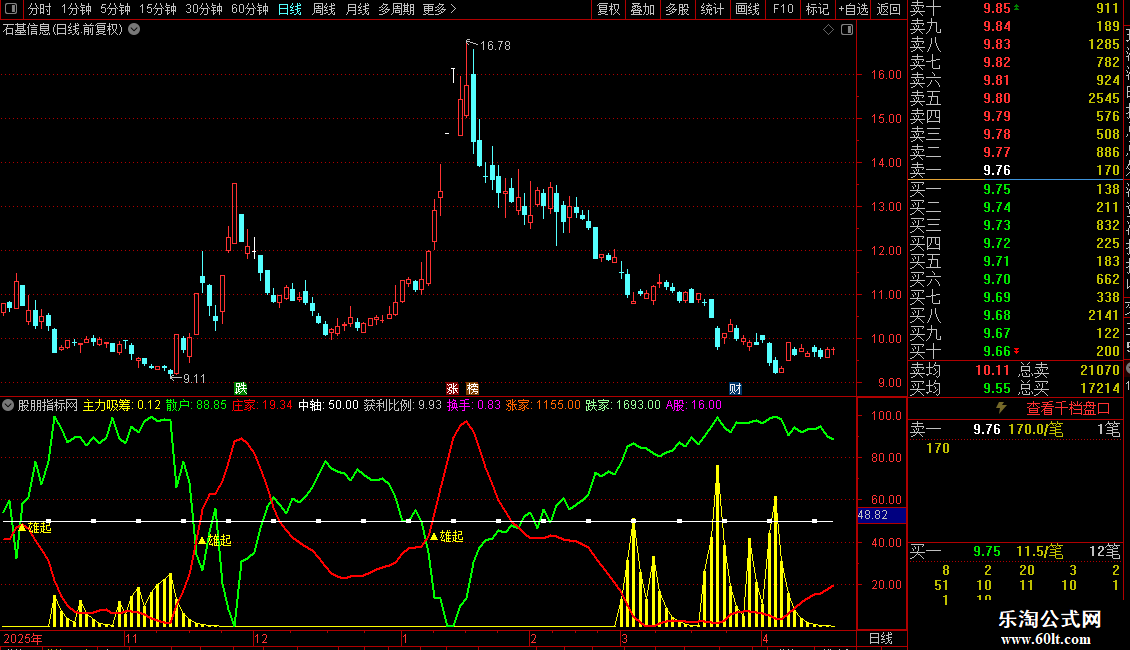Switch to the 周线 weekly tab
This screenshot has height=650, width=1130.
pos(324,9)
